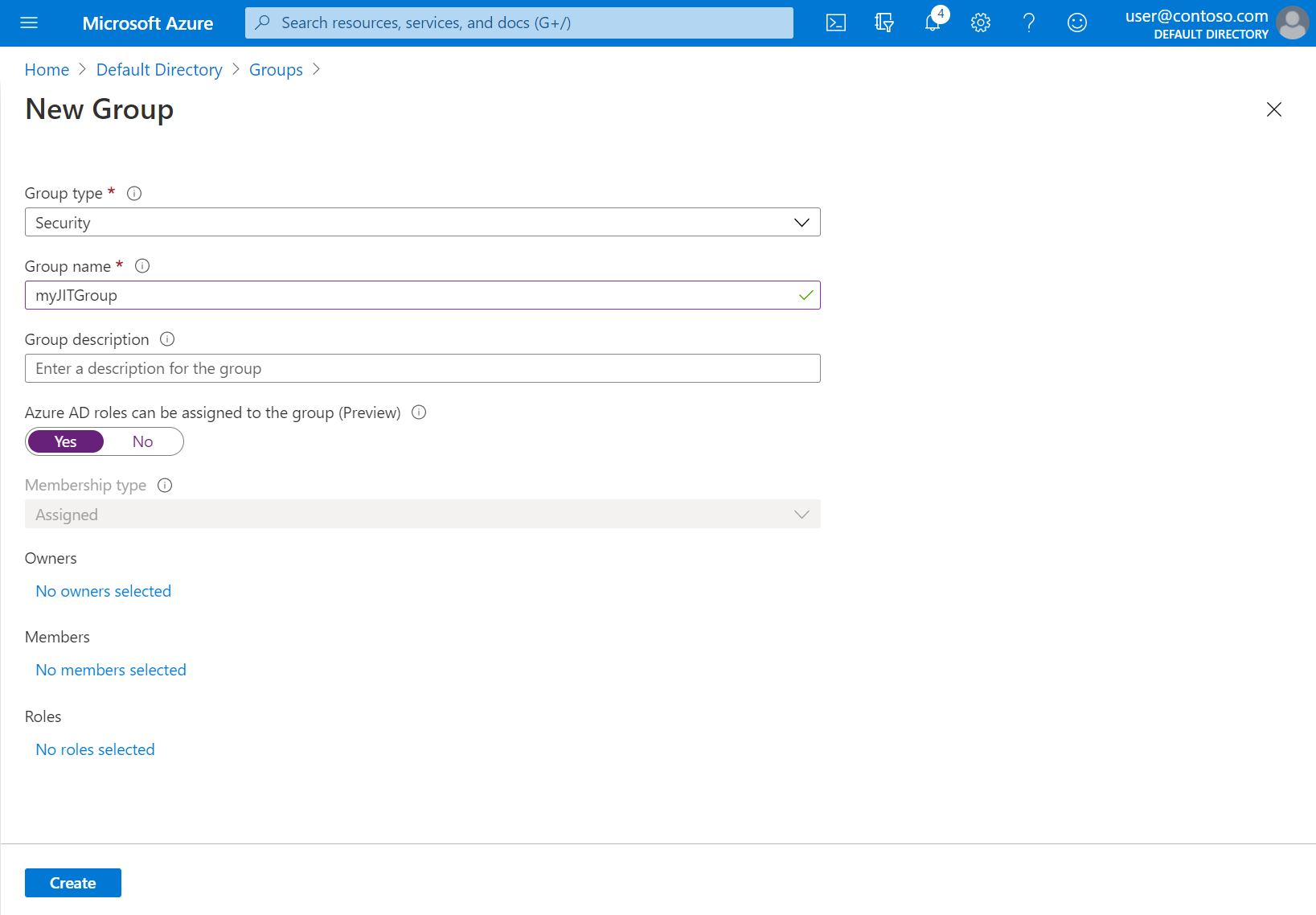Open the help panel
The height and width of the screenshot is (915, 1316).
point(1028,23)
